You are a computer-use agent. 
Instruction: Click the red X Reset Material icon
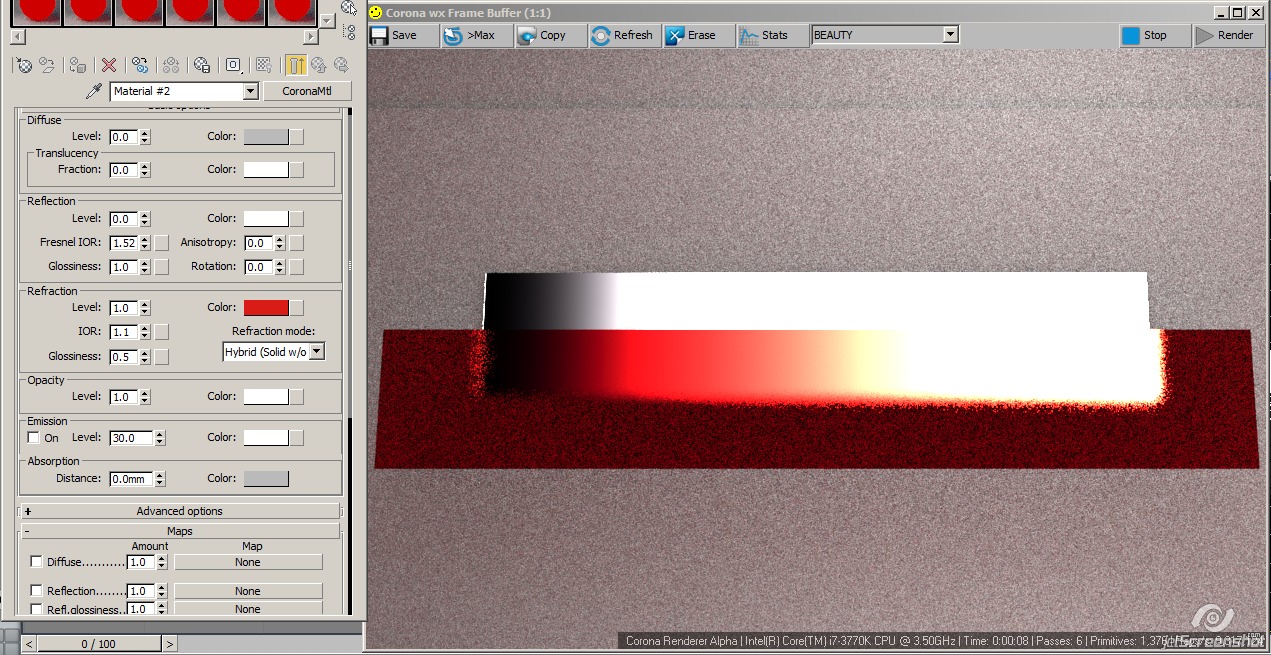(x=109, y=65)
